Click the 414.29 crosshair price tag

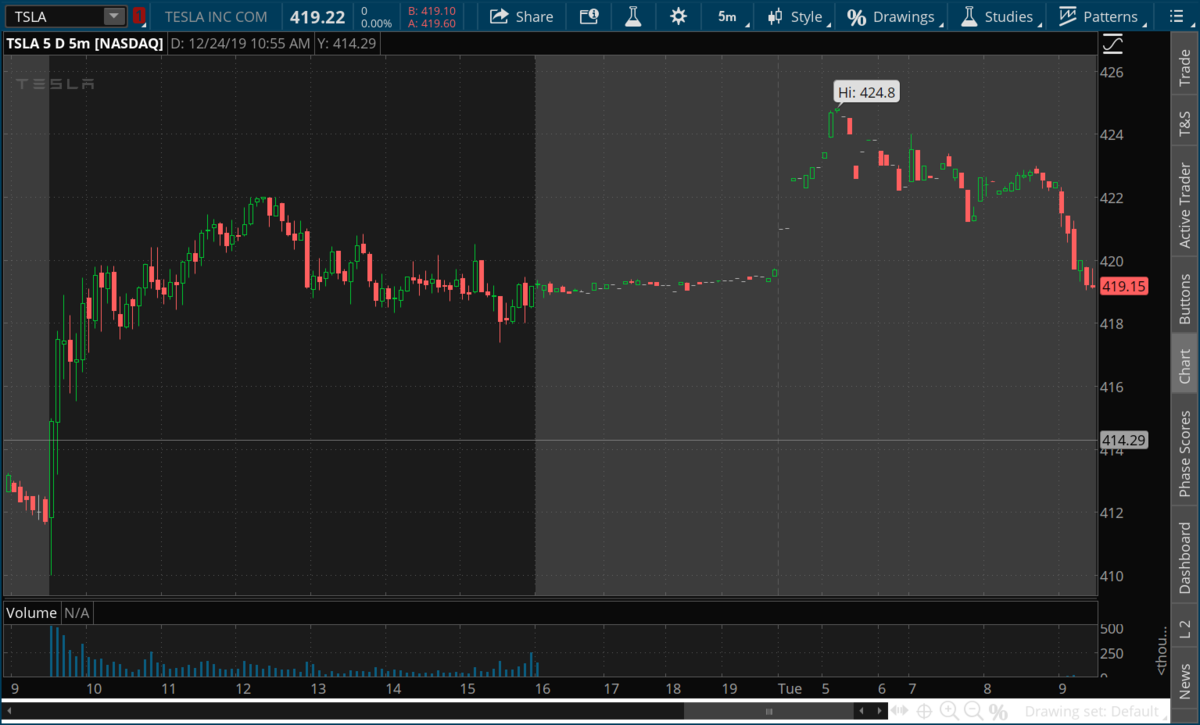[x=1123, y=440]
